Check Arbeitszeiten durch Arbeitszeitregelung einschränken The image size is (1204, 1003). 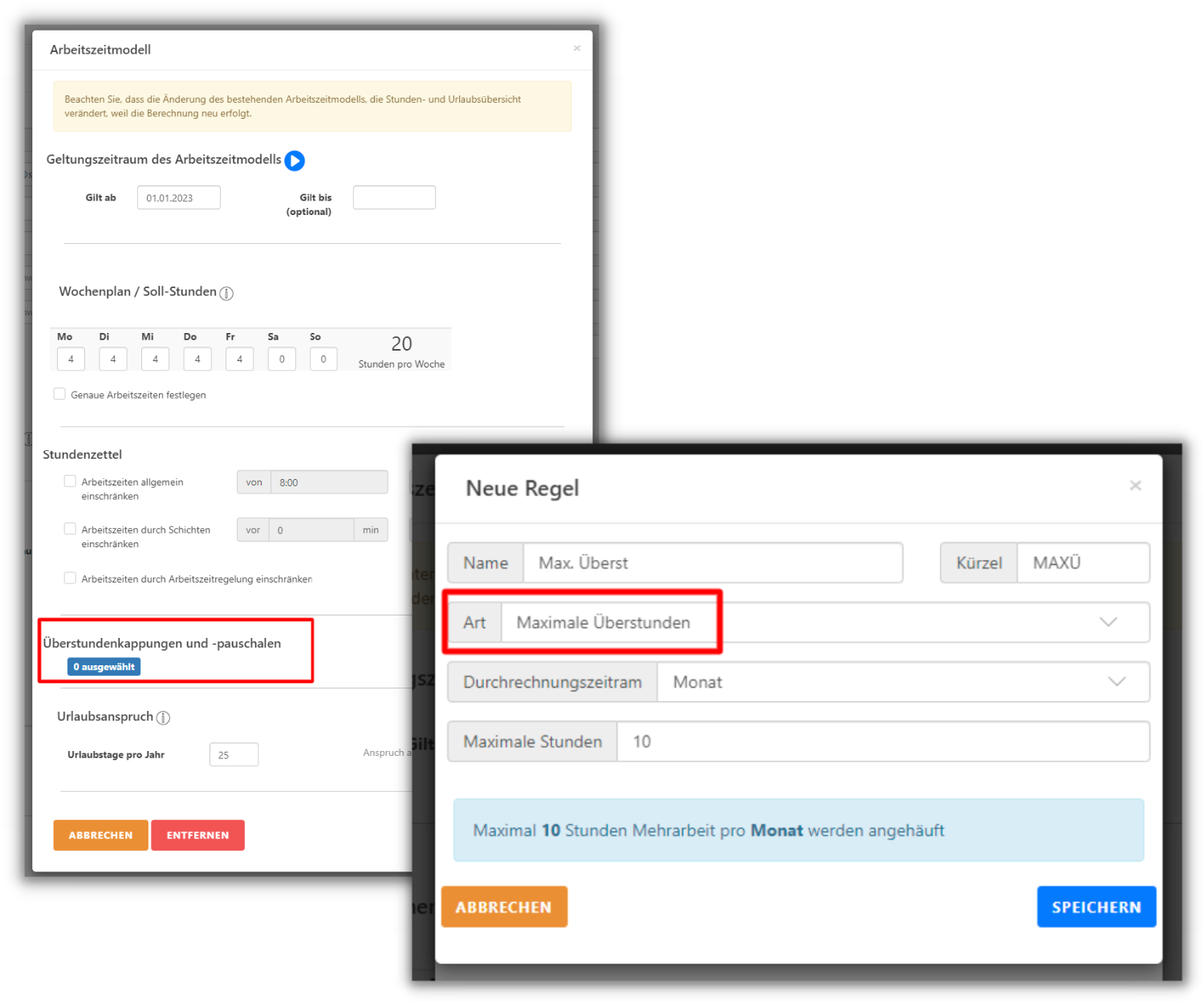point(70,578)
